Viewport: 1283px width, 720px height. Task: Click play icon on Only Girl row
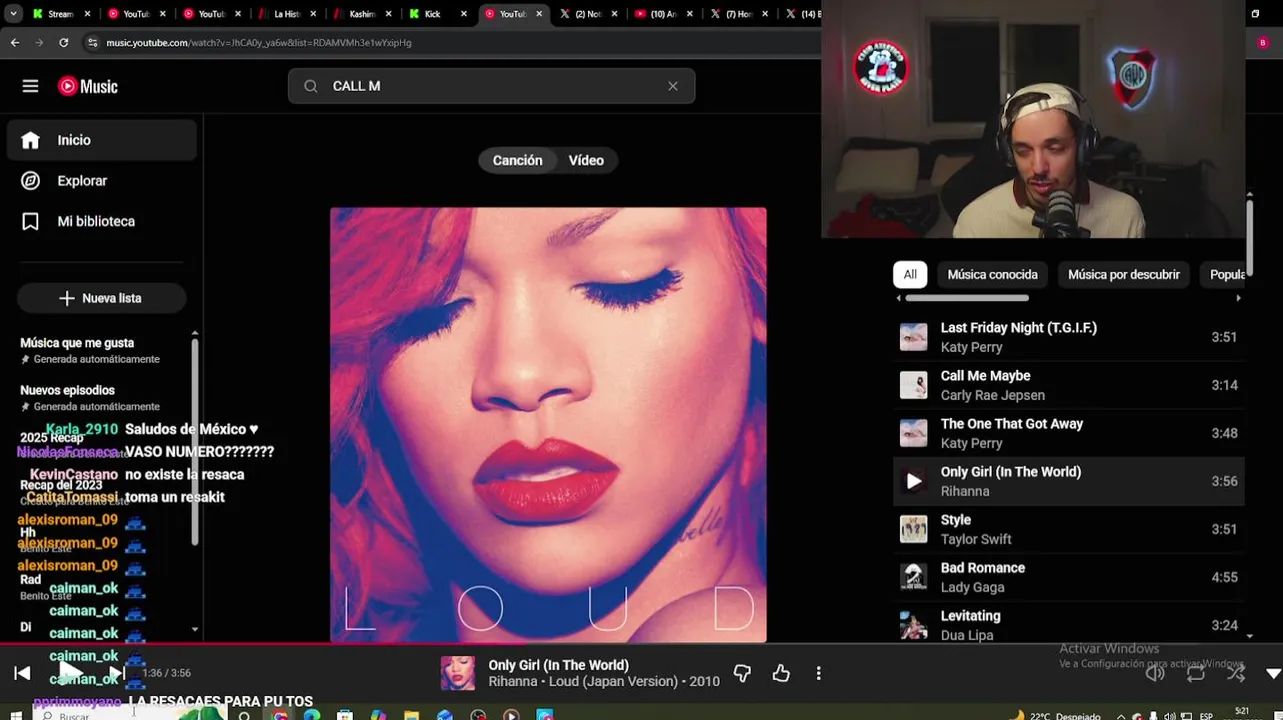tap(913, 481)
